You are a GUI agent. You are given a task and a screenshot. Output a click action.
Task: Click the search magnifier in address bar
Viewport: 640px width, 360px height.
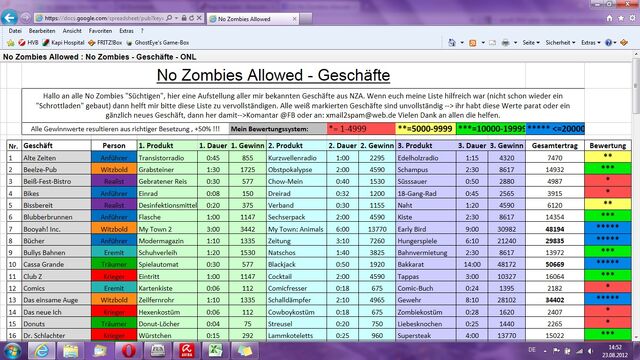[x=169, y=18]
